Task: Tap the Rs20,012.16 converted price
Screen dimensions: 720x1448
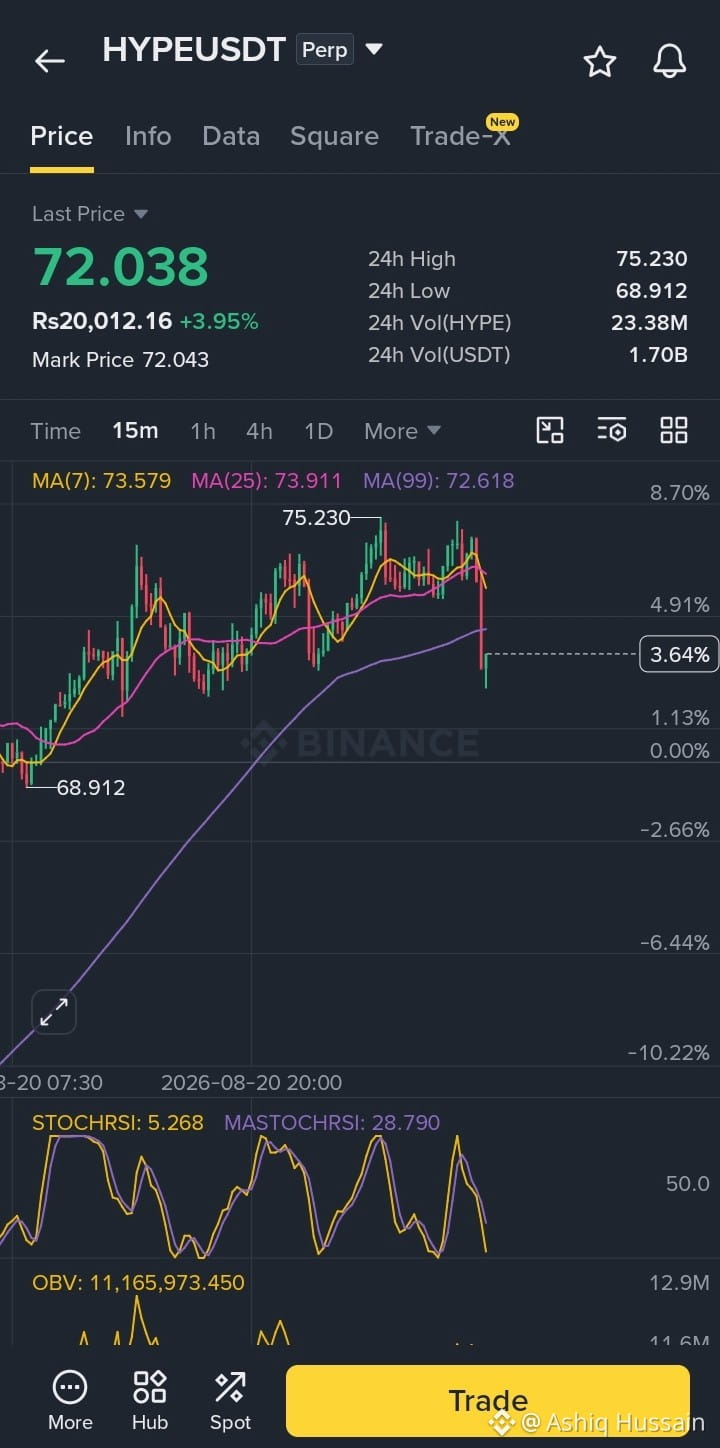Action: (102, 322)
